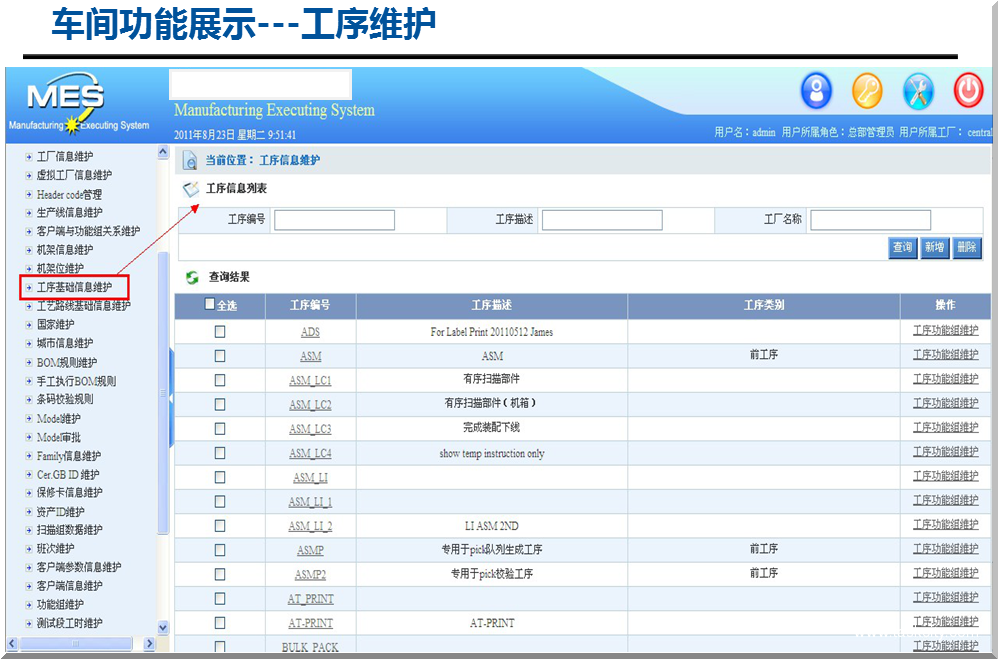Click the icon beside 工序信息列表 heading
This screenshot has height=659, width=998.
191,189
